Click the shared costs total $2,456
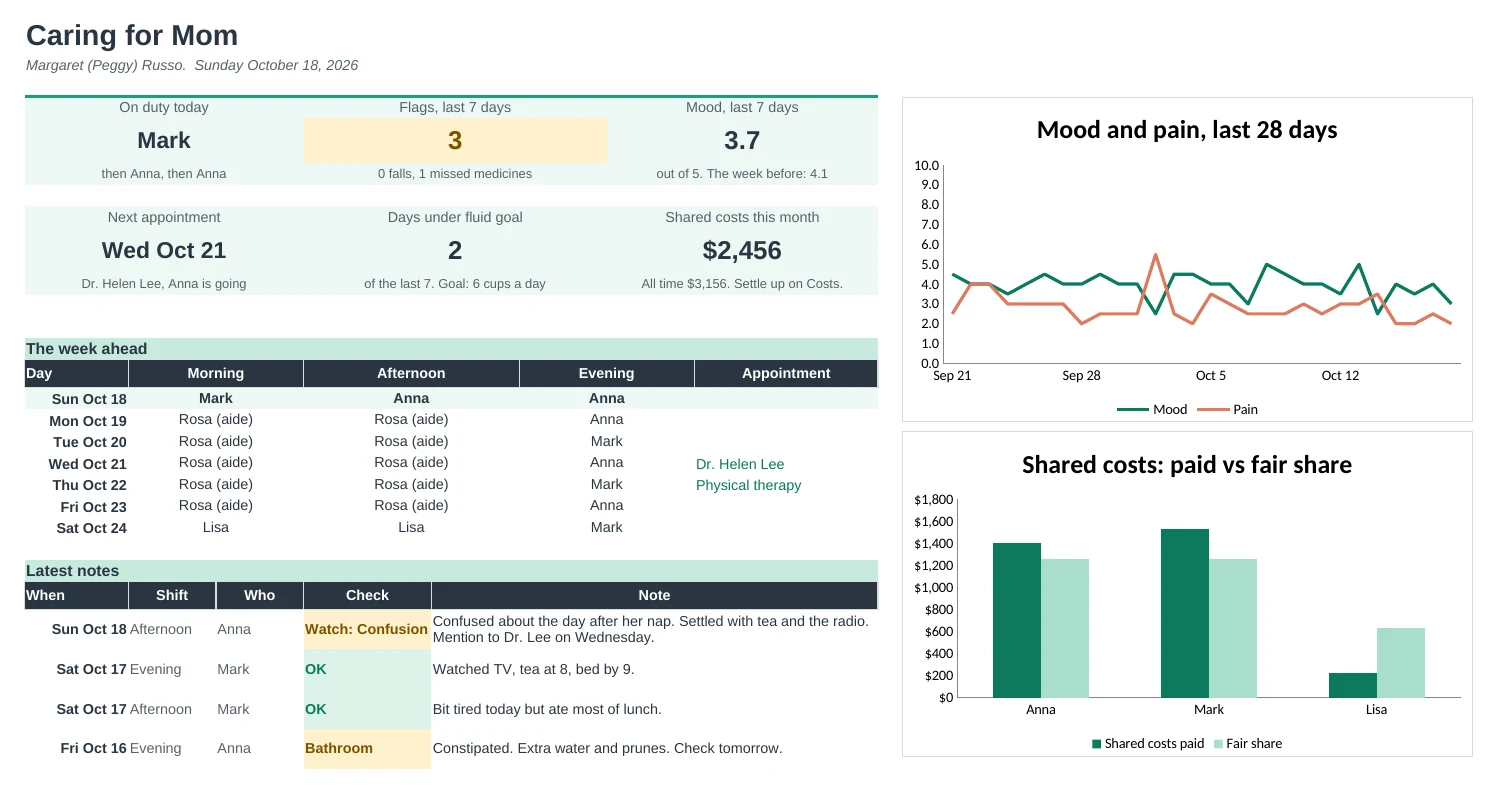Viewport: 1497px width, 793px height. [742, 251]
